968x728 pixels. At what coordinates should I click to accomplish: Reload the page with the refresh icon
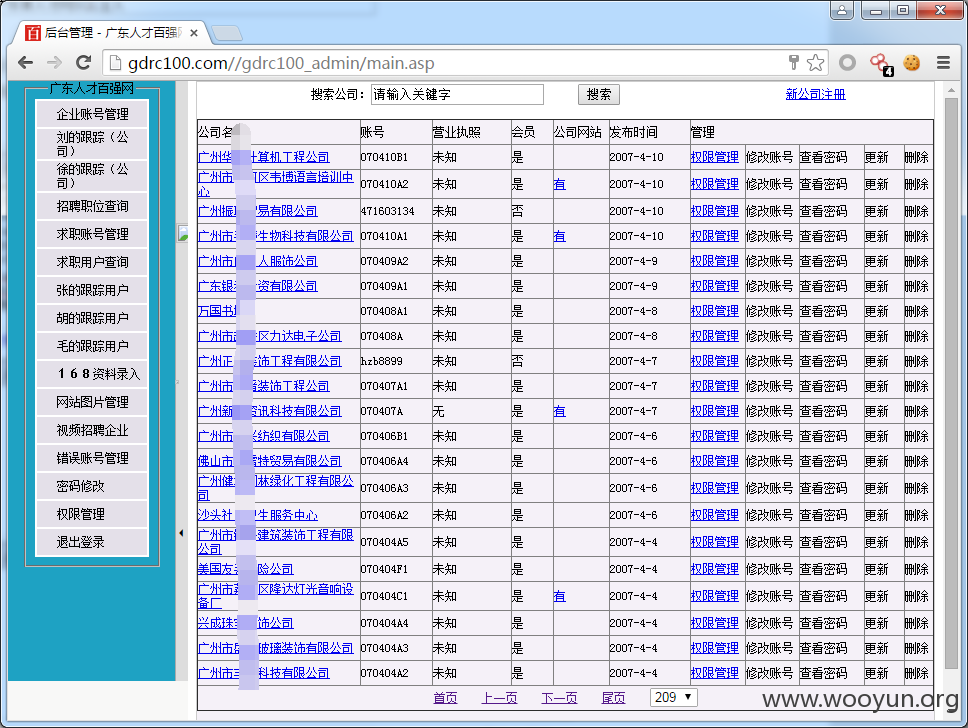(83, 62)
